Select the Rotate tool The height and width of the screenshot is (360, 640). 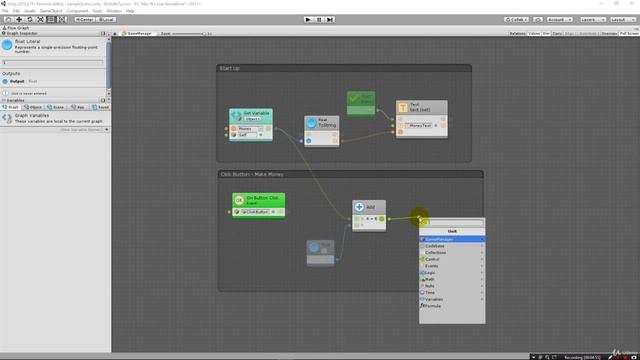[x=29, y=19]
